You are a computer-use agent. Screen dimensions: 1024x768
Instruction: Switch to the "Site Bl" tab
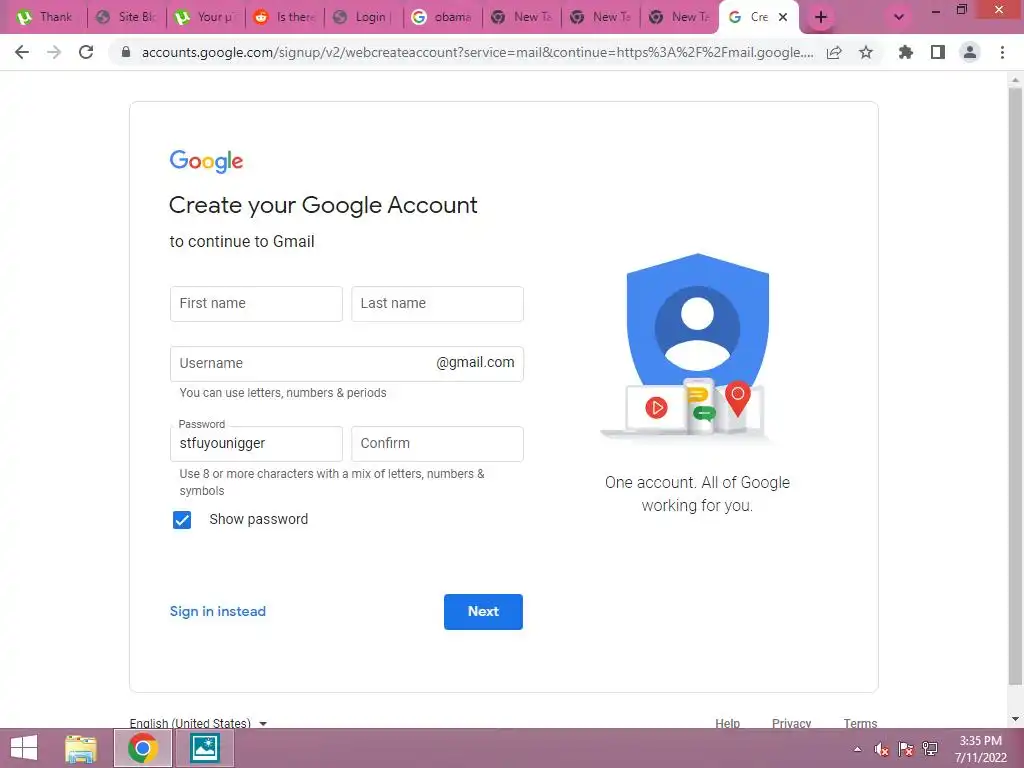coord(127,17)
